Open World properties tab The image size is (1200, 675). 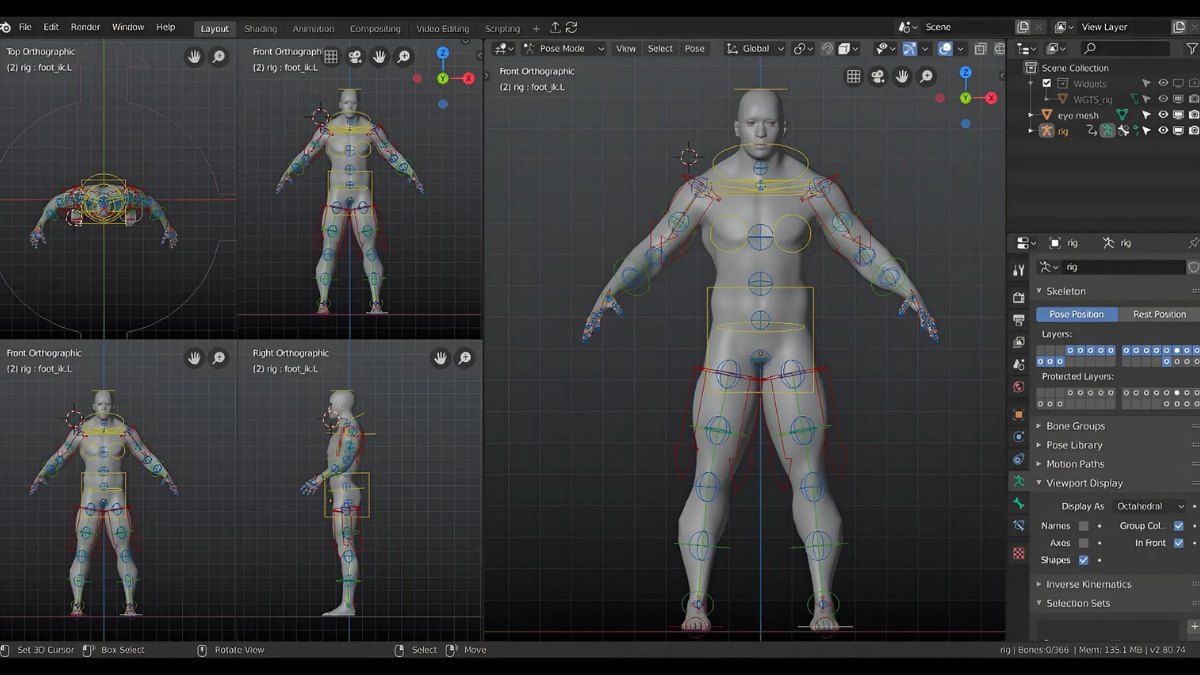1018,388
